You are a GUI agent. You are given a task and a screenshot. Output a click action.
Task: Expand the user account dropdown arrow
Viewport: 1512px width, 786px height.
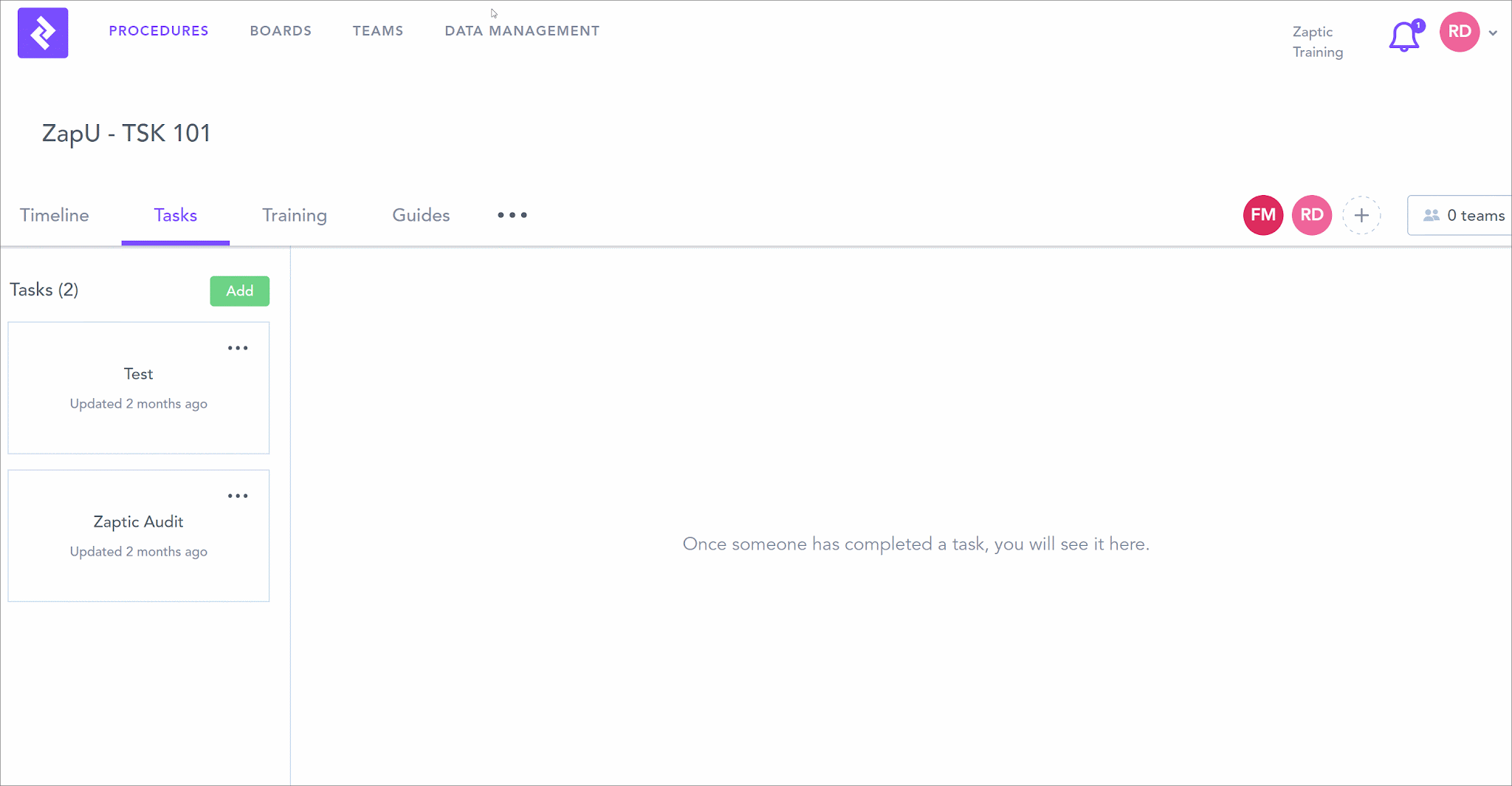click(x=1493, y=33)
